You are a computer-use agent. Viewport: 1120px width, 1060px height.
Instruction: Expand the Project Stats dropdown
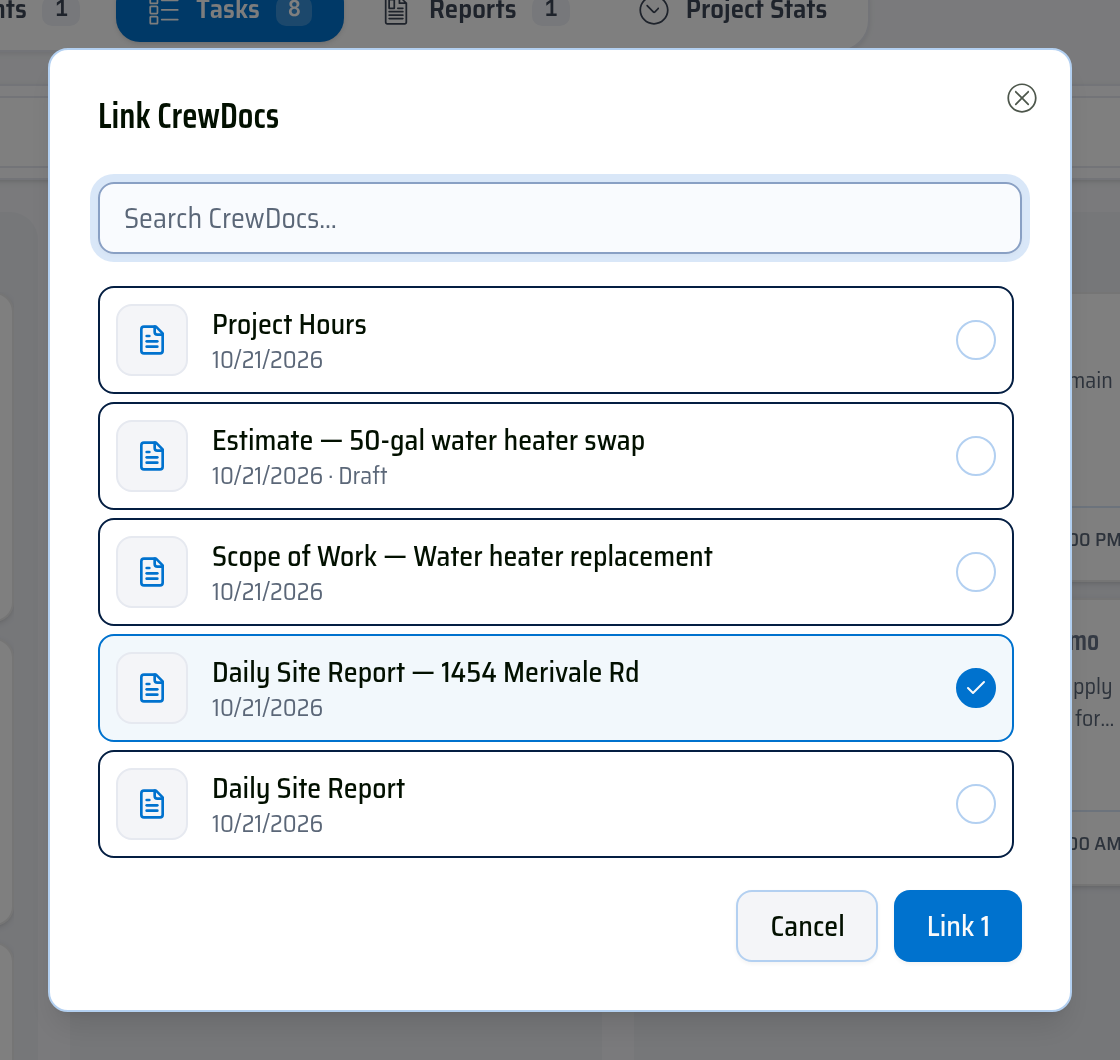point(733,11)
